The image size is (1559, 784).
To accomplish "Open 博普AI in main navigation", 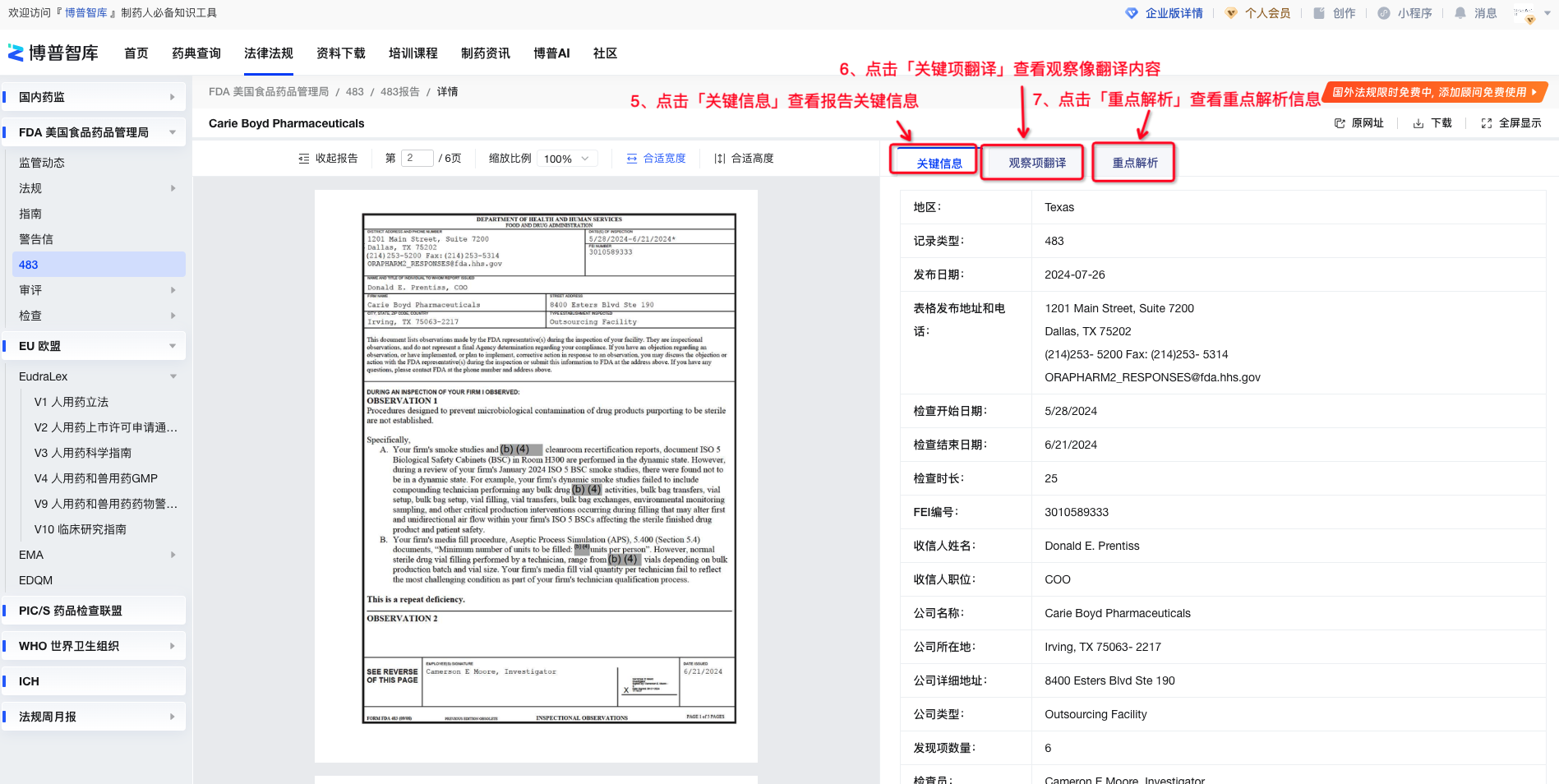I will 551,53.
